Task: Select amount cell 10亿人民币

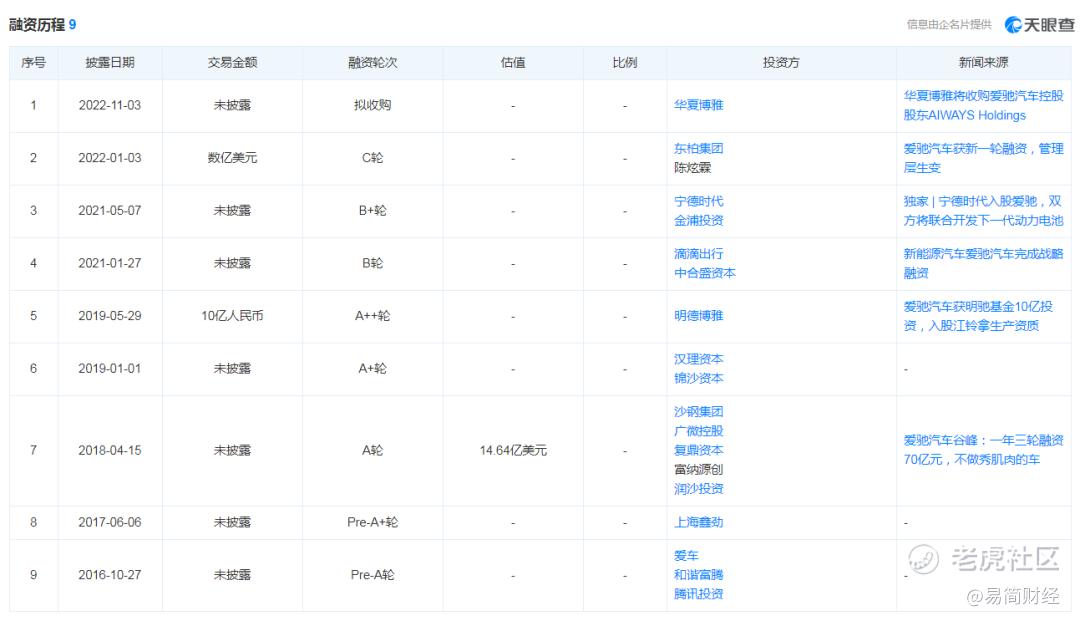Action: pyautogui.click(x=232, y=316)
